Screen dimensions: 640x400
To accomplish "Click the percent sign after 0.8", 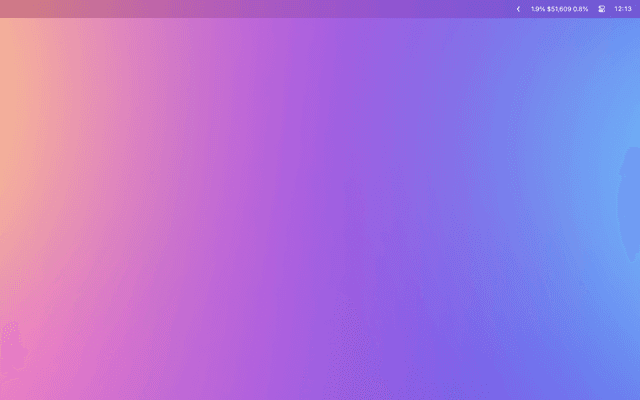I will click(x=585, y=9).
